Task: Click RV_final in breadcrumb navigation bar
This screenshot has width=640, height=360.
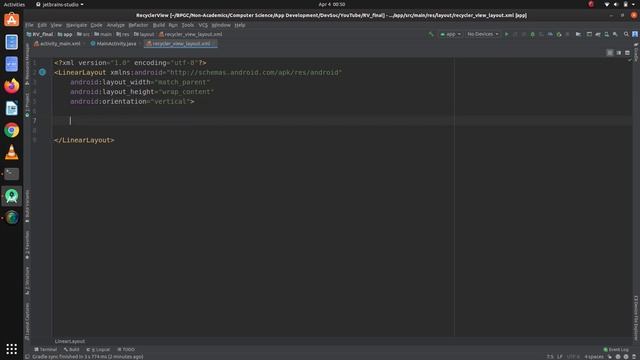Action: tap(40, 34)
